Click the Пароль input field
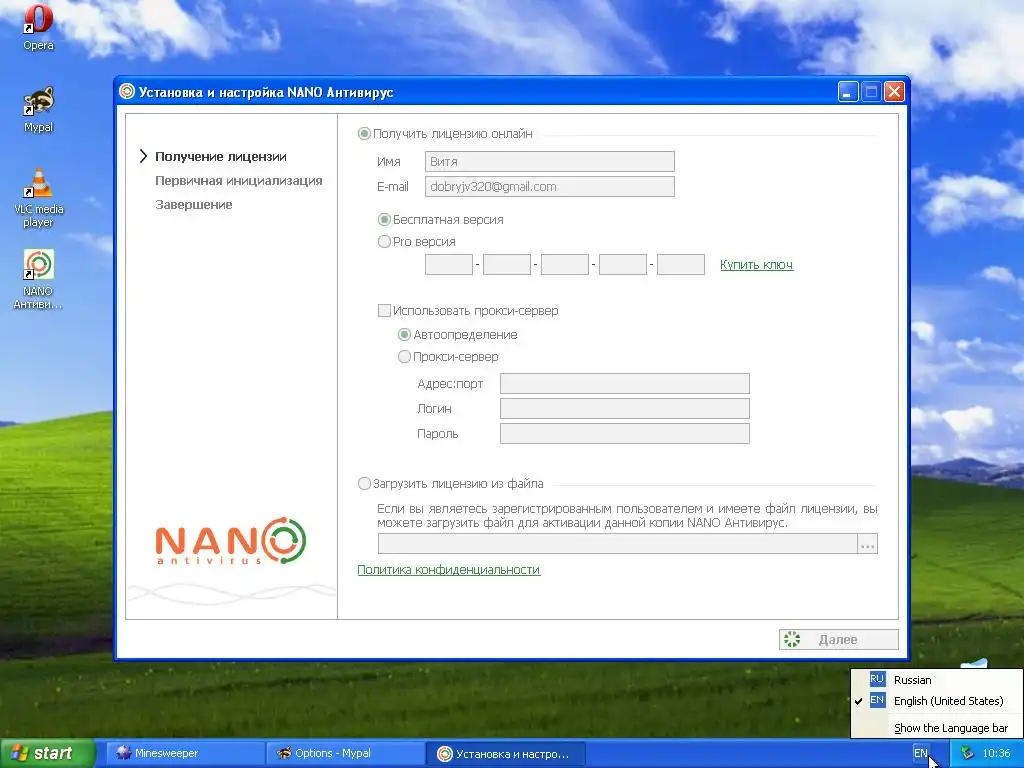The height and width of the screenshot is (768, 1024). tap(624, 433)
